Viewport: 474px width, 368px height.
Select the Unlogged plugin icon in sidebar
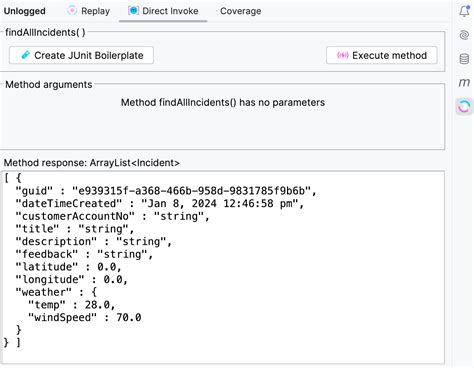464,106
